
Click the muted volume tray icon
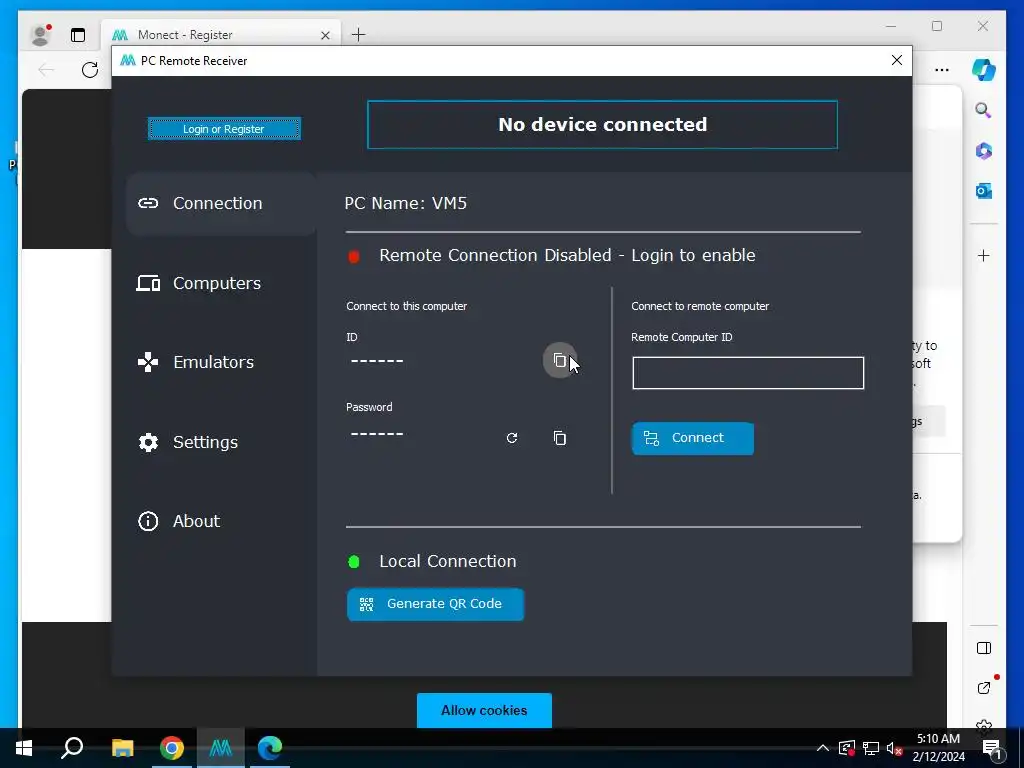click(x=895, y=748)
